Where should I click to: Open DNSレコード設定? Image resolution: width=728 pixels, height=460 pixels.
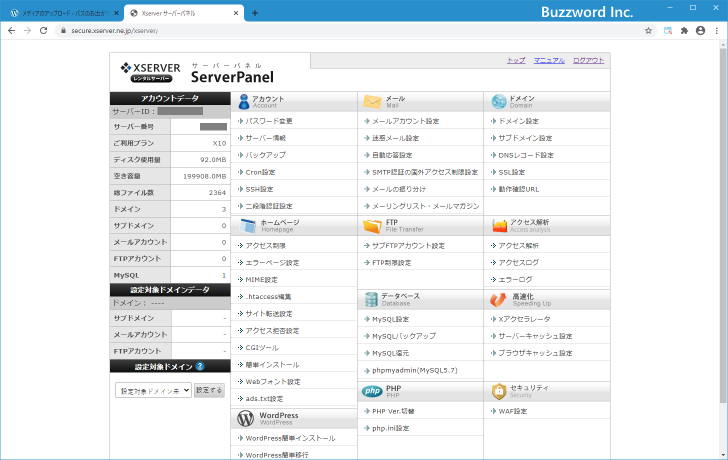pyautogui.click(x=526, y=155)
